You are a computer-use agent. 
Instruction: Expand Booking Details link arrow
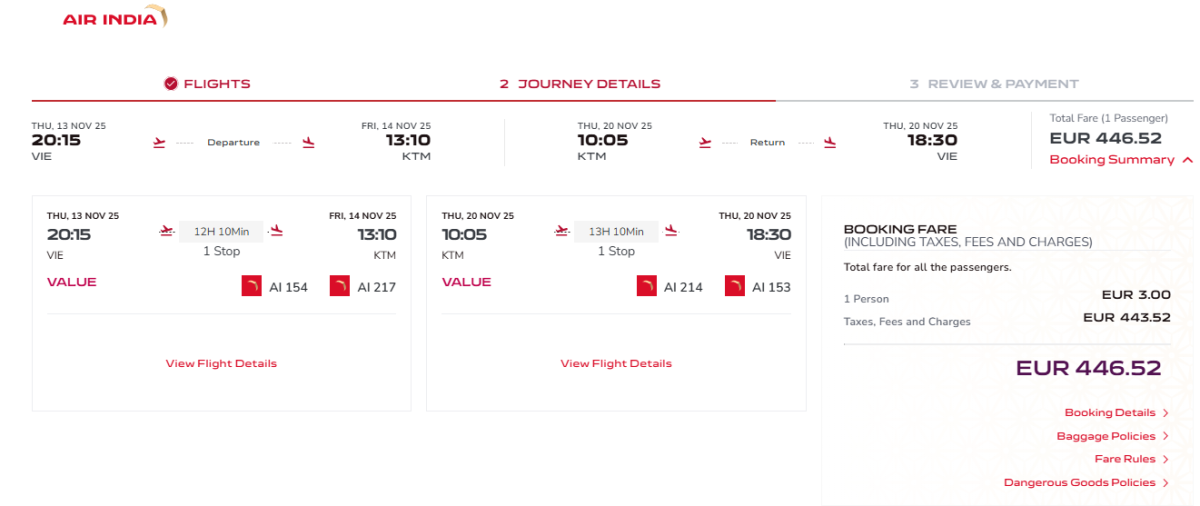click(x=1165, y=413)
